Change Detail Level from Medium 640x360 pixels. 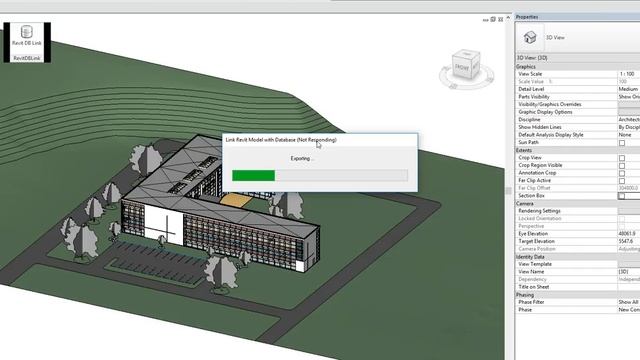(629, 89)
